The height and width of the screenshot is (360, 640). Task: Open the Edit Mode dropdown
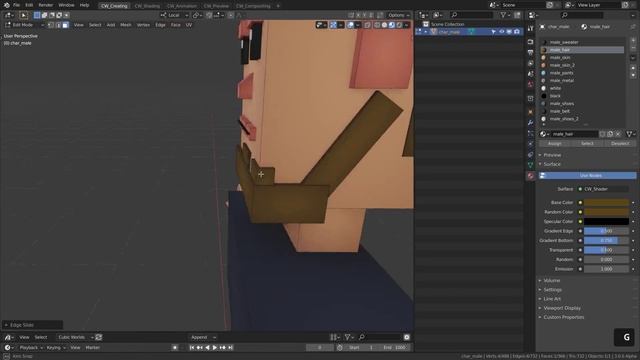(24, 25)
